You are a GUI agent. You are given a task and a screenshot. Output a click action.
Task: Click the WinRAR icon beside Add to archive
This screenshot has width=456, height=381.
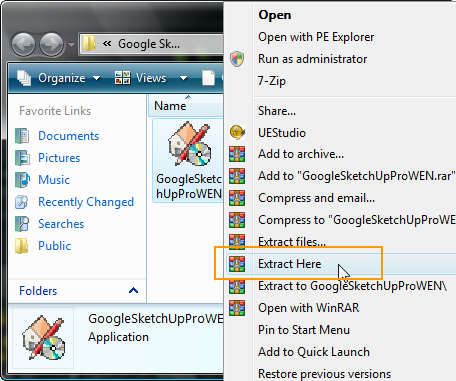237,154
